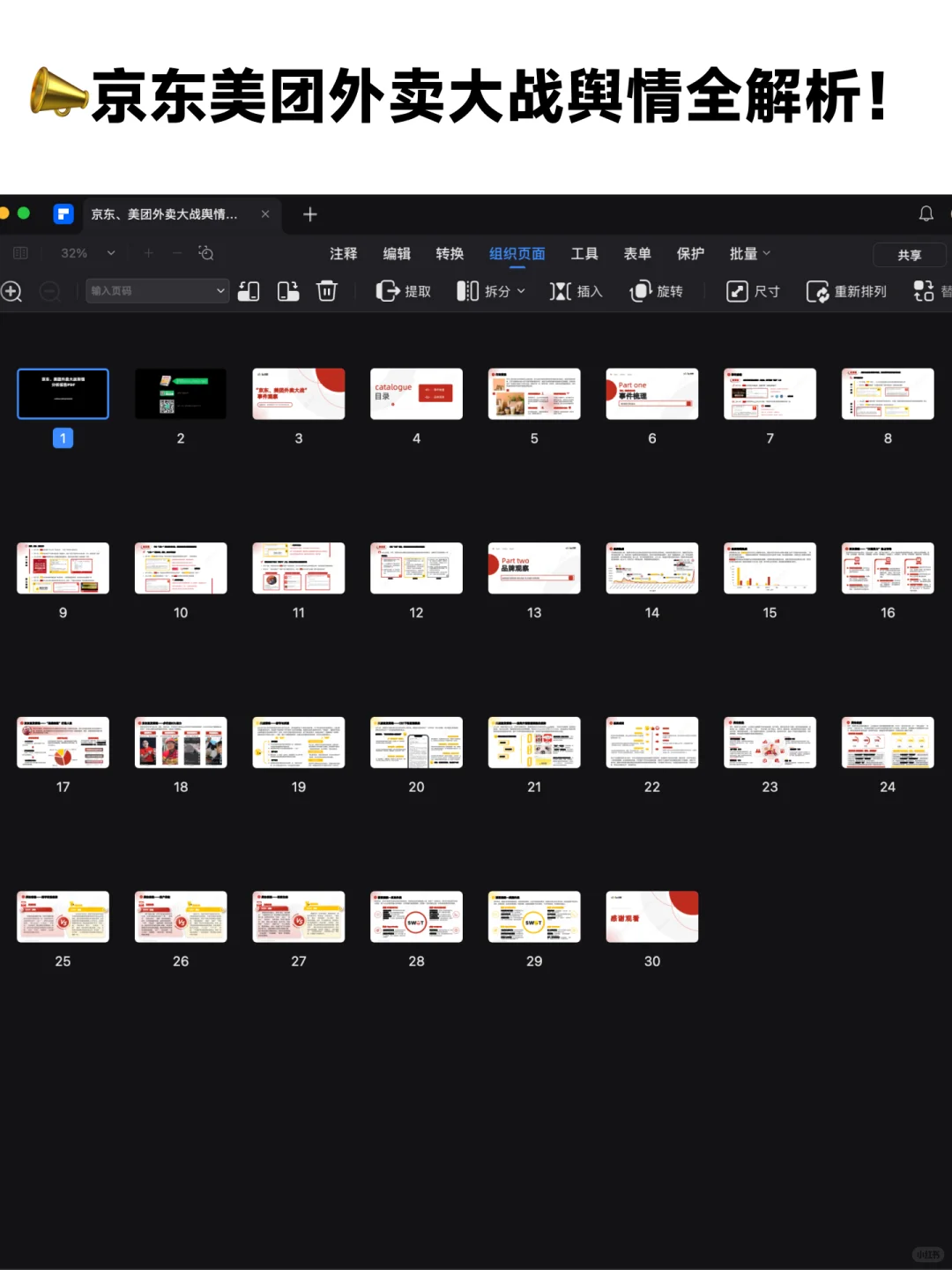Select page 28 SWOT thumbnail
Image resolution: width=952 pixels, height=1270 pixels.
click(417, 916)
